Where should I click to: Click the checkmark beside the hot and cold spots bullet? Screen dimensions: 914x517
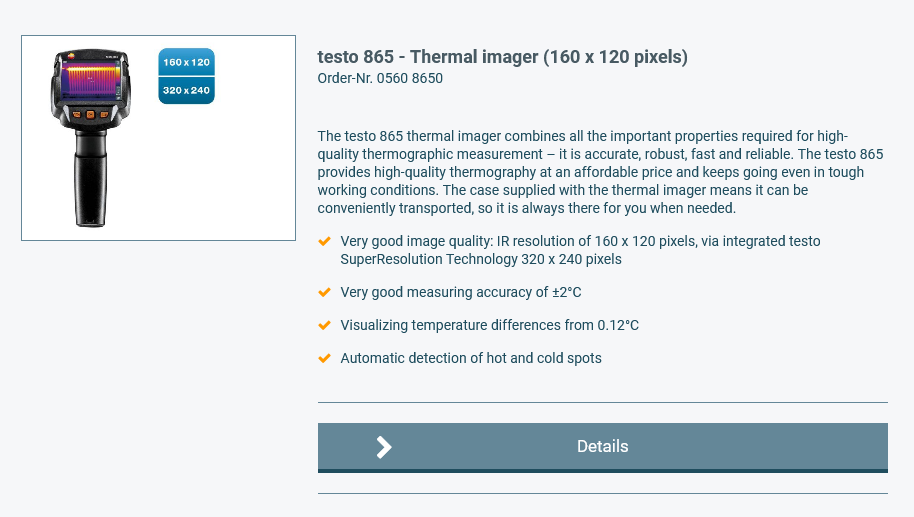(x=325, y=358)
